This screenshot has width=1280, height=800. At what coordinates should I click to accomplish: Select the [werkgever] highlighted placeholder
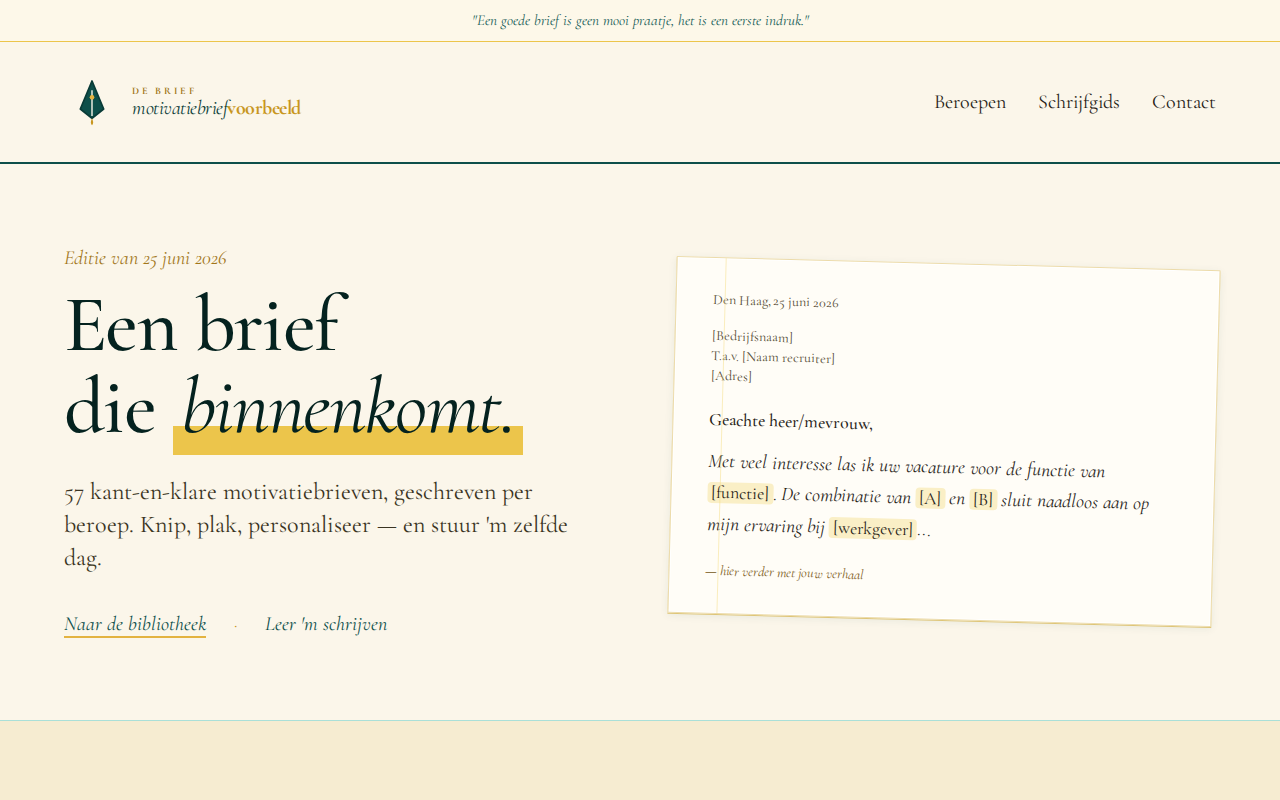pos(872,528)
